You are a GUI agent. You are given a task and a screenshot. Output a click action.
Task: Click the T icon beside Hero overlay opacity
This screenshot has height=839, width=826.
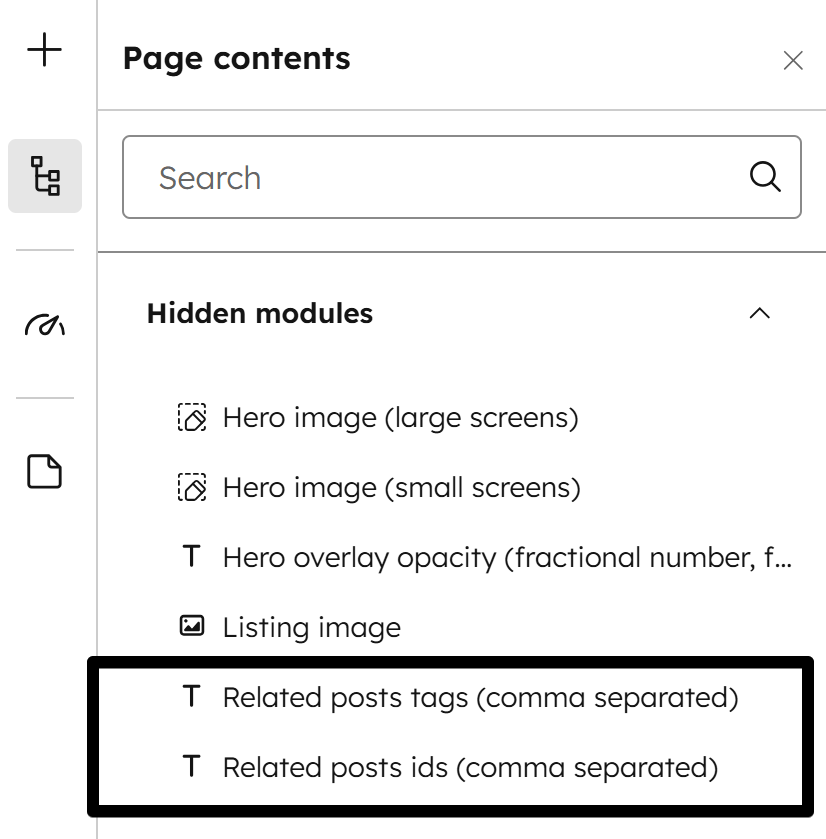(191, 557)
